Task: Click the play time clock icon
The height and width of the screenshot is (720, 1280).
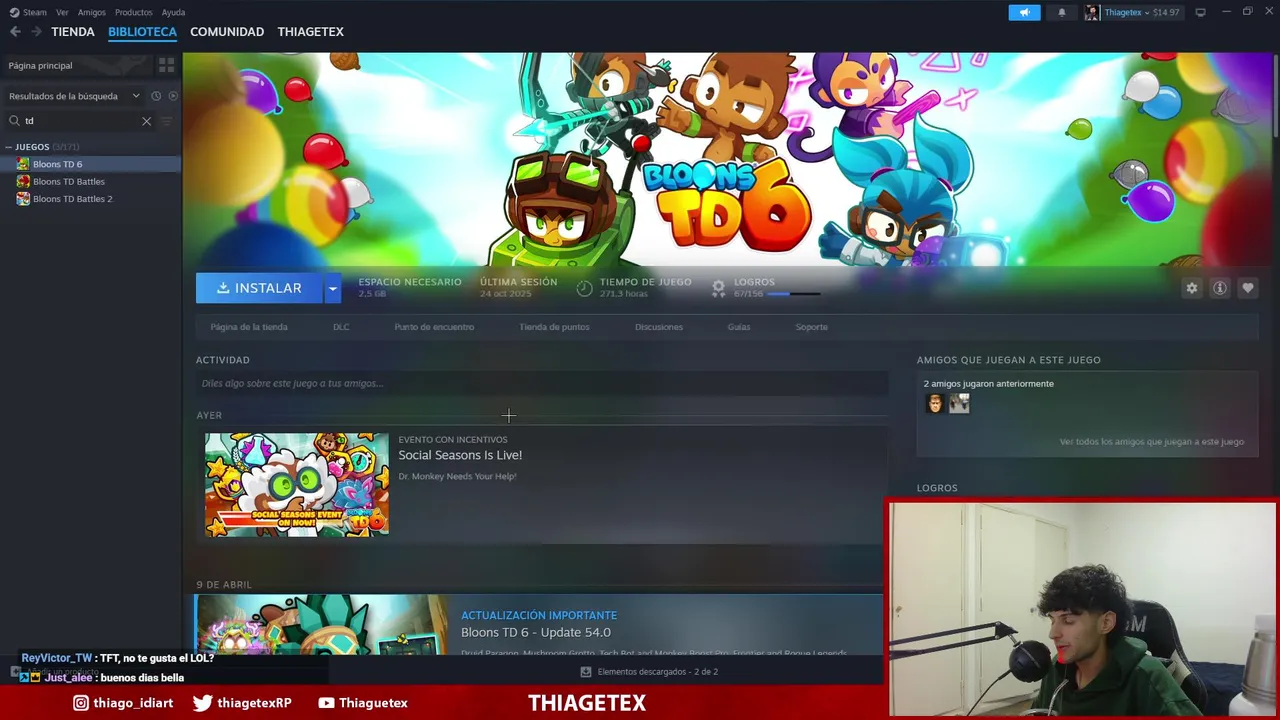Action: coord(585,288)
